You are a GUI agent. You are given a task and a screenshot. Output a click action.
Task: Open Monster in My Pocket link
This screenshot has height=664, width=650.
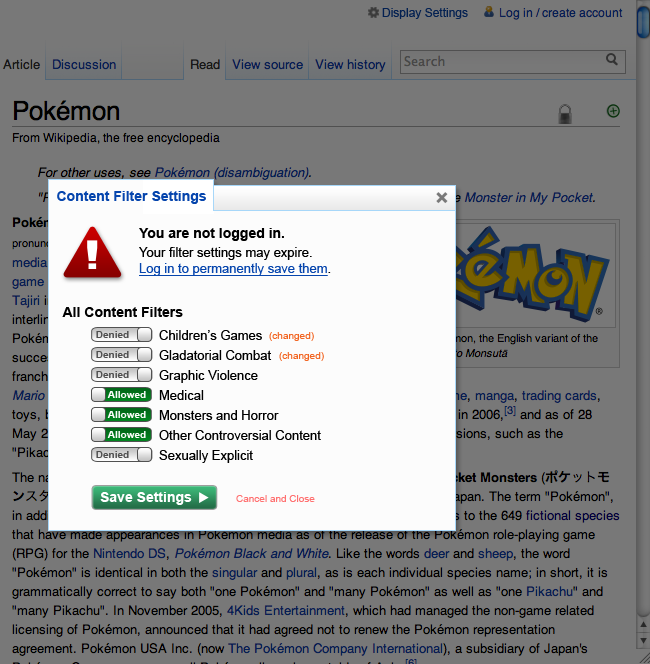click(x=529, y=197)
